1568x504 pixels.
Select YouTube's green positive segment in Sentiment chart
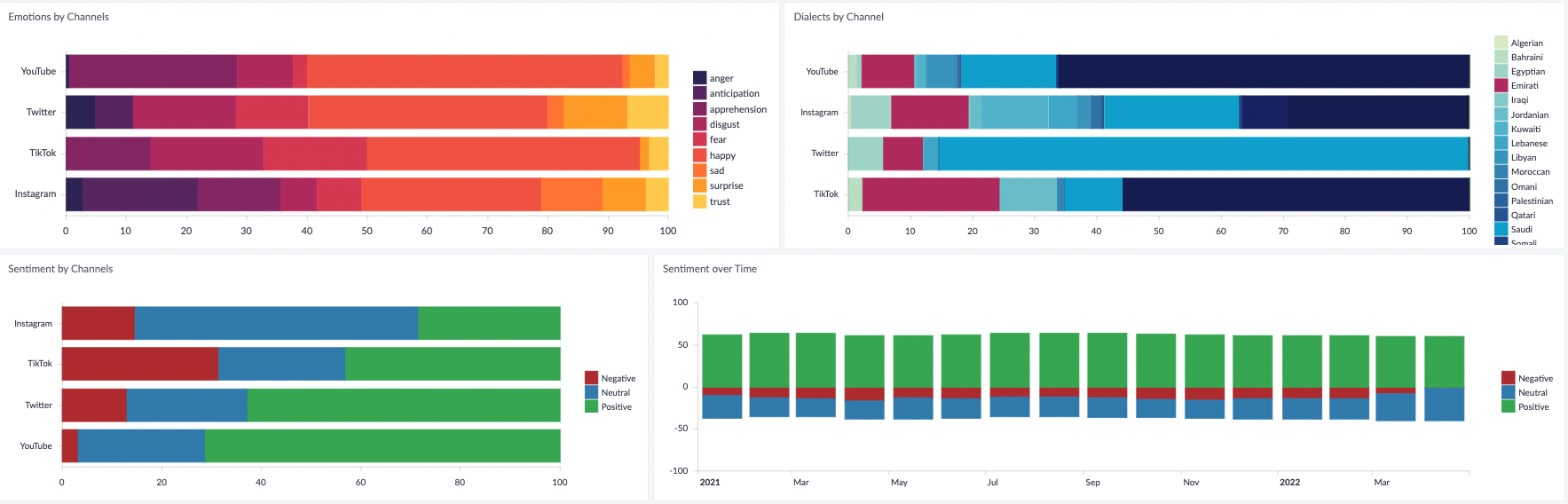(x=382, y=445)
